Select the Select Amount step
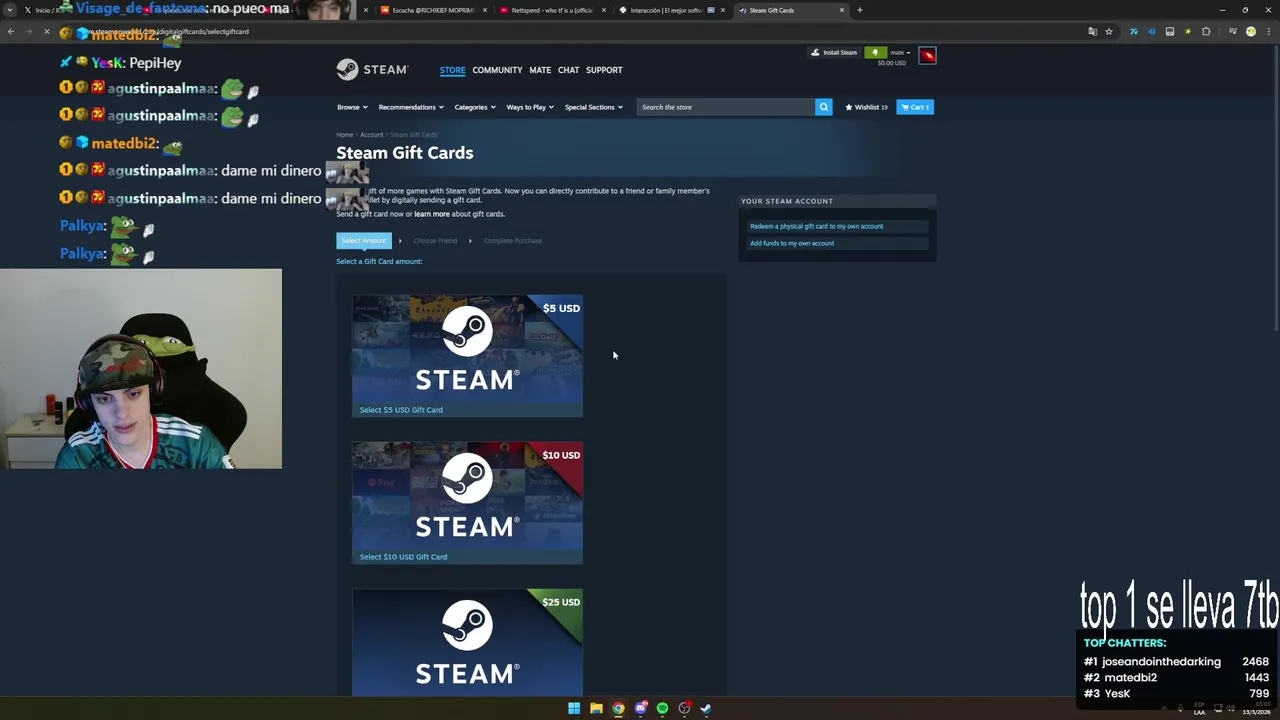The image size is (1280, 720). 364,241
